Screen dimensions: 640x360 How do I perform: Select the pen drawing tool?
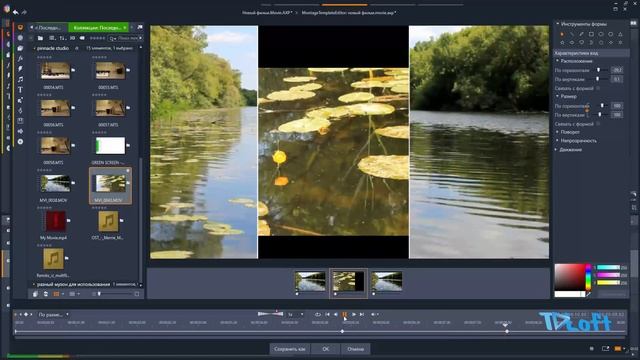click(x=581, y=34)
